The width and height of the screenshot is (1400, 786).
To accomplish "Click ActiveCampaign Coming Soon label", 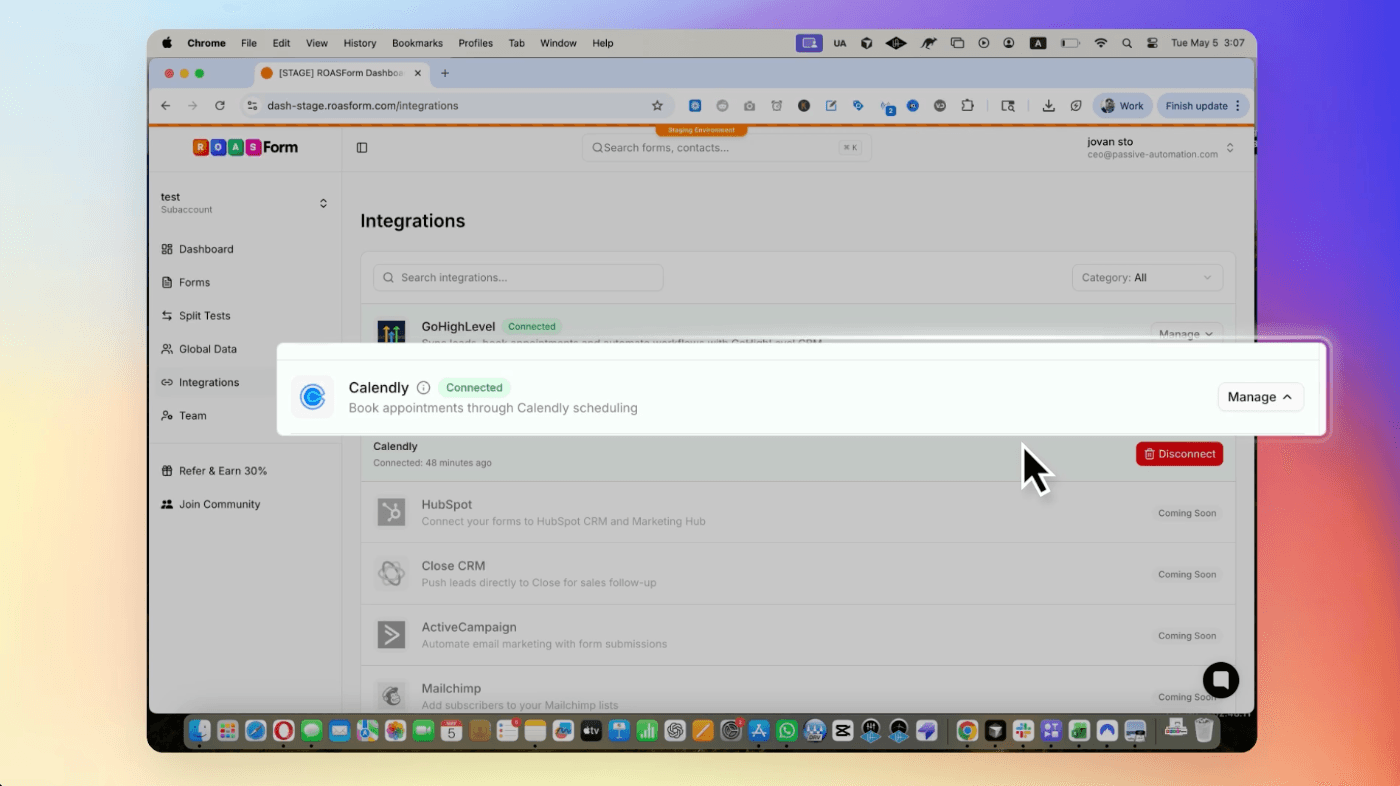I will point(1187,635).
